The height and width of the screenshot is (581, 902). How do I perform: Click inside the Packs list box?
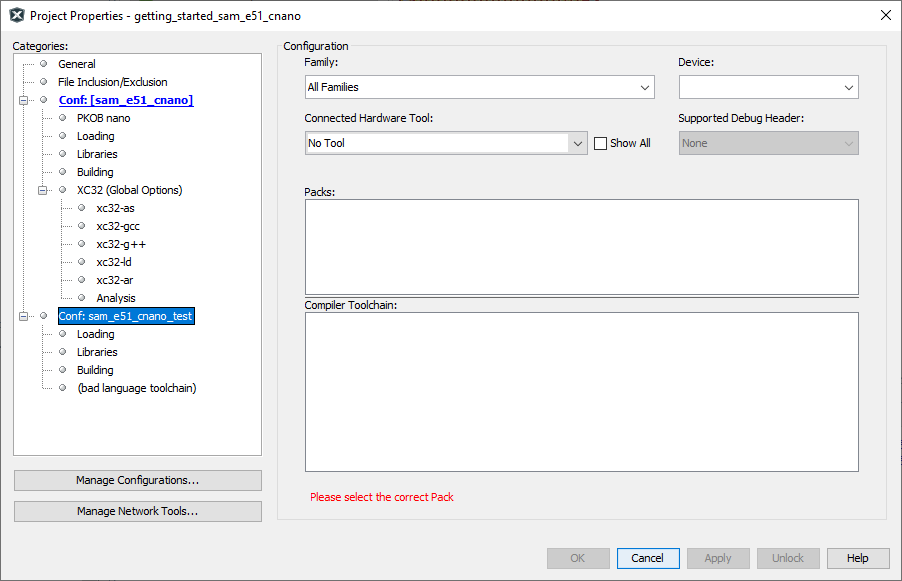coord(581,246)
